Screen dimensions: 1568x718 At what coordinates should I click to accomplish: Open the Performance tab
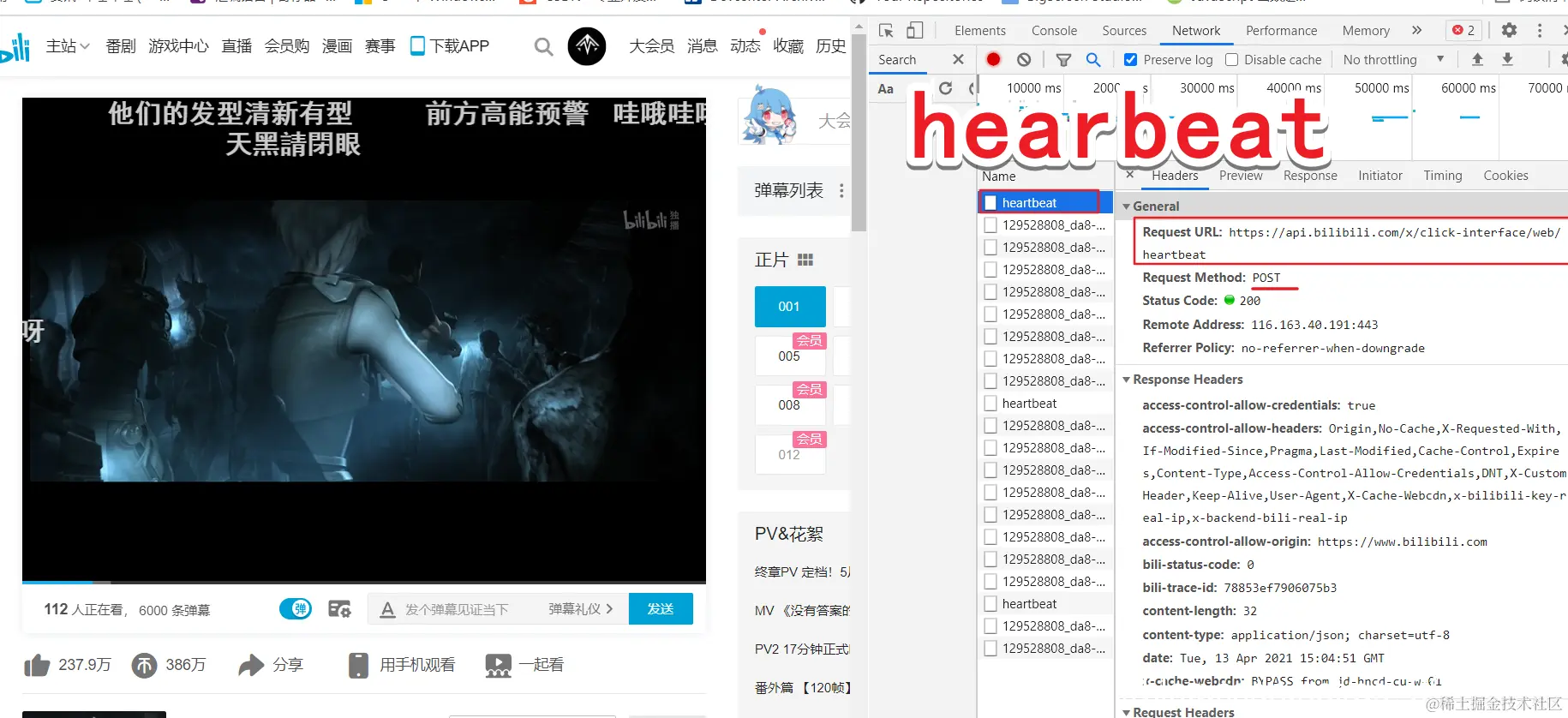point(1281,31)
